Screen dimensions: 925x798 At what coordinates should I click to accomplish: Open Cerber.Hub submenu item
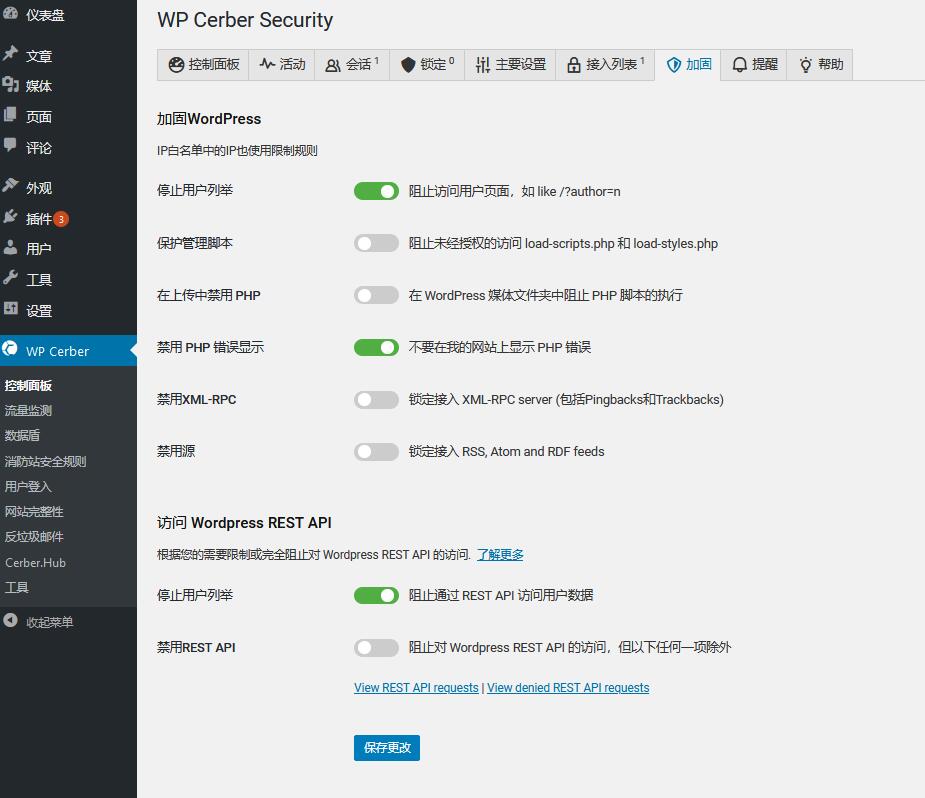(35, 563)
